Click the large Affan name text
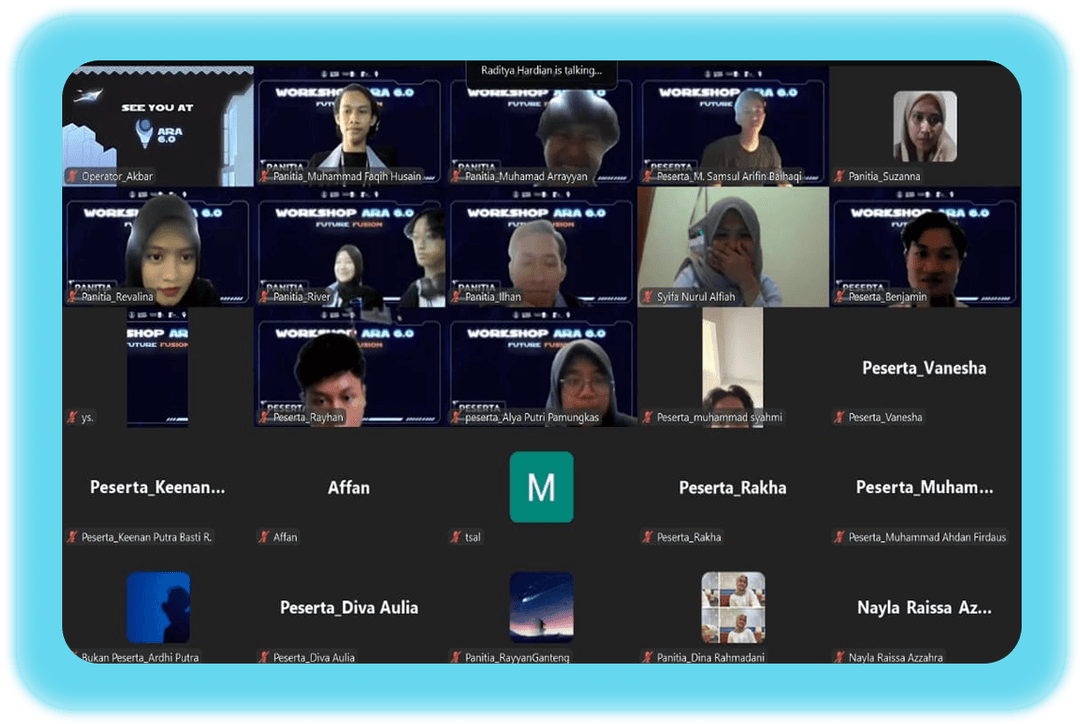The width and height of the screenshot is (1080, 724). 349,488
